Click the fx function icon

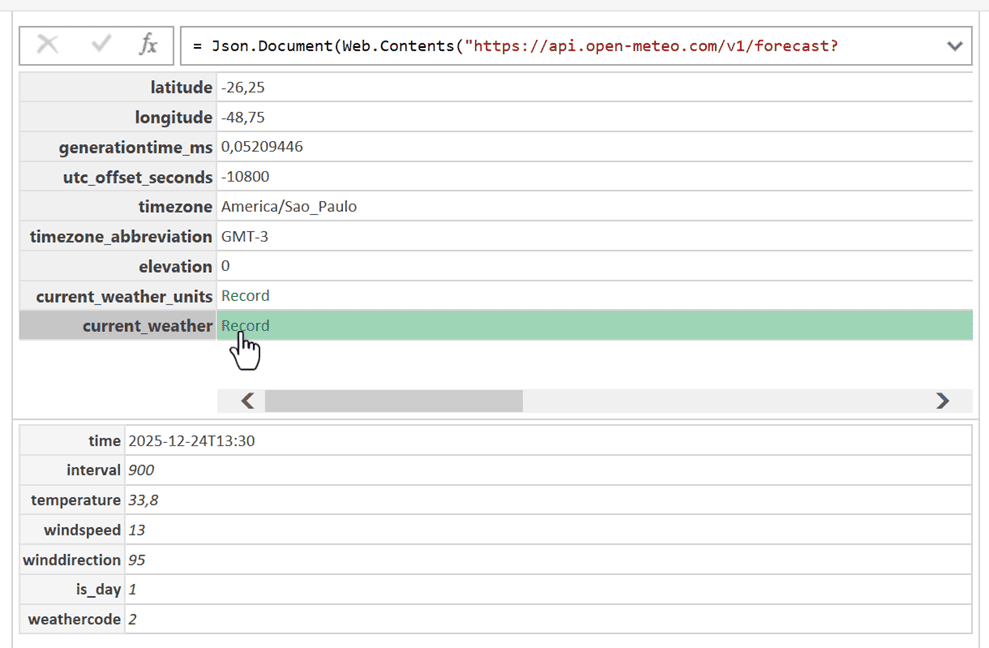coord(148,45)
